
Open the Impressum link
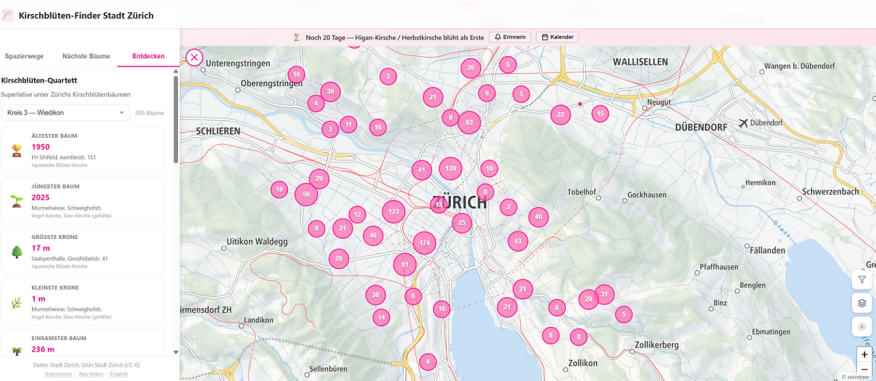59,374
